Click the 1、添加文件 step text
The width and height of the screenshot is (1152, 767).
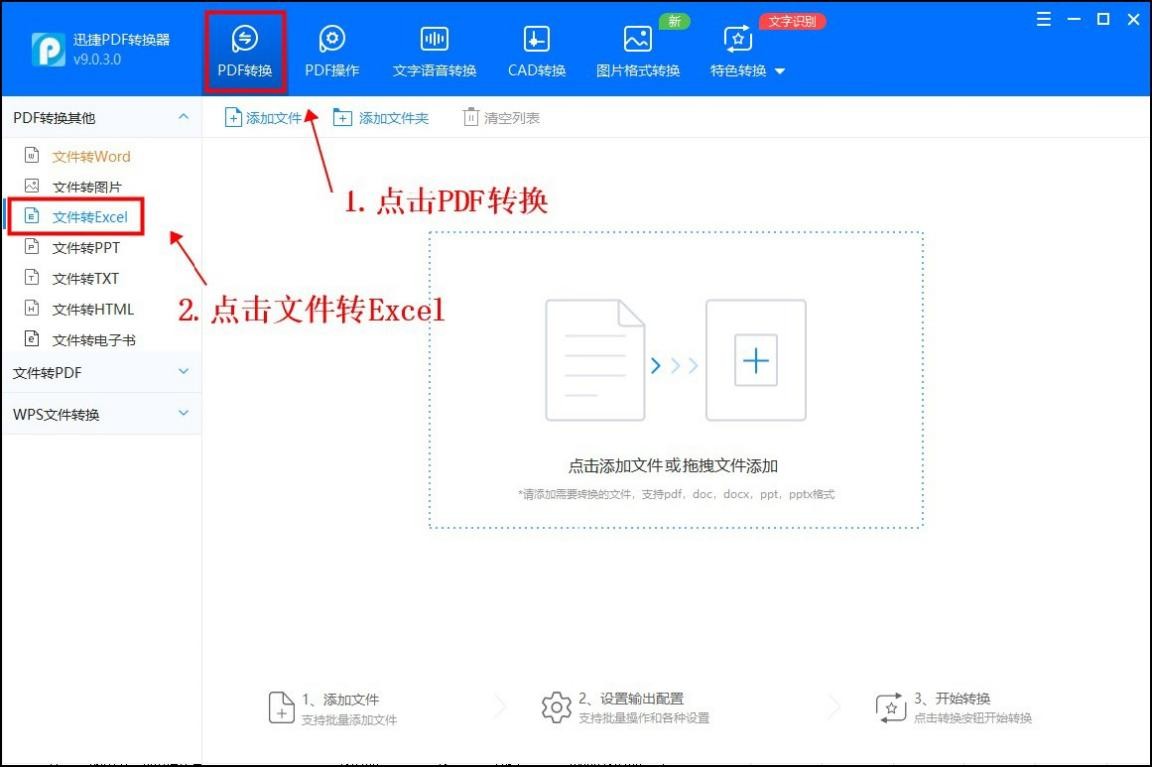click(x=340, y=699)
